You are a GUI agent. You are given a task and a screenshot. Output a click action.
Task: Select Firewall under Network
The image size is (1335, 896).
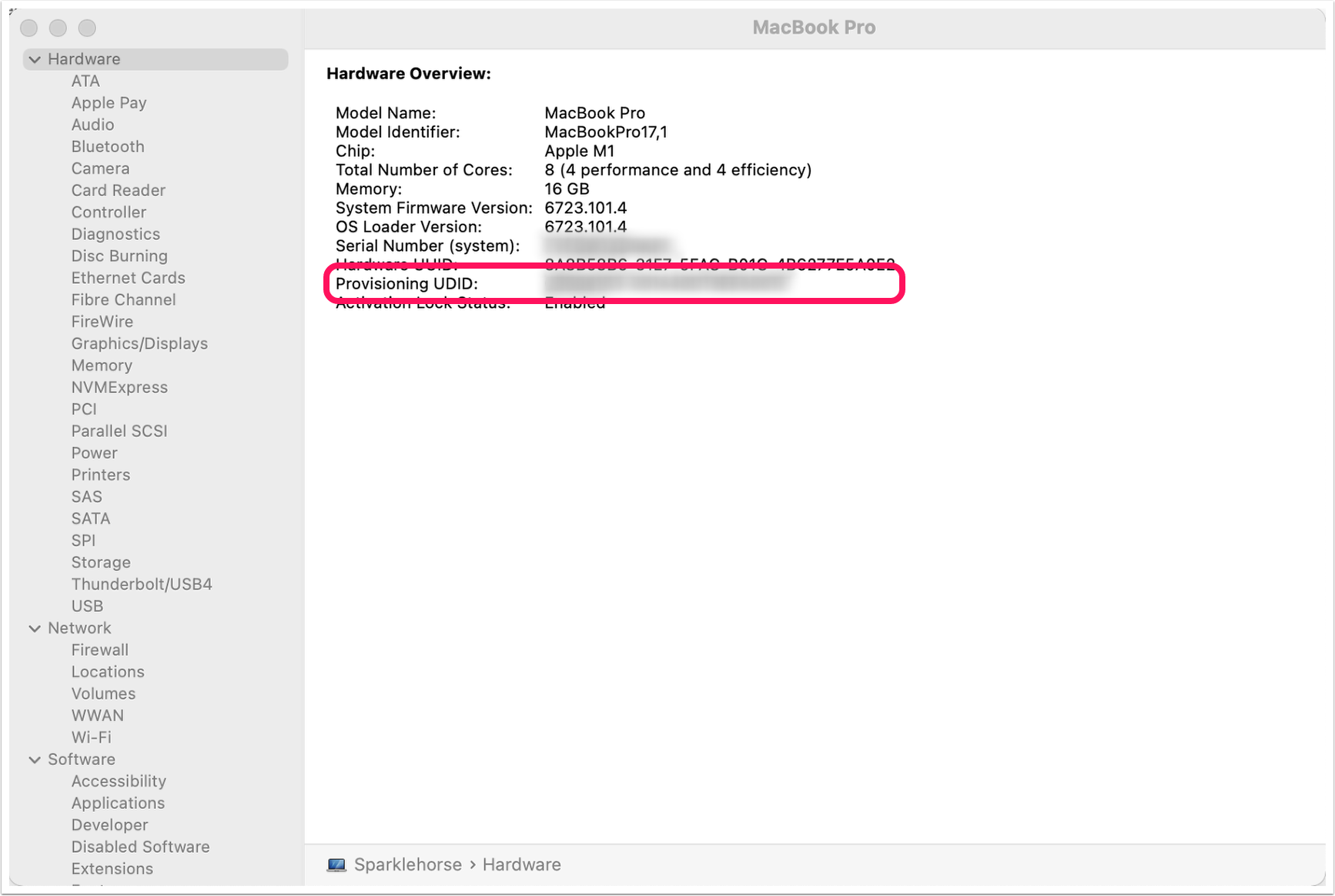click(x=100, y=650)
